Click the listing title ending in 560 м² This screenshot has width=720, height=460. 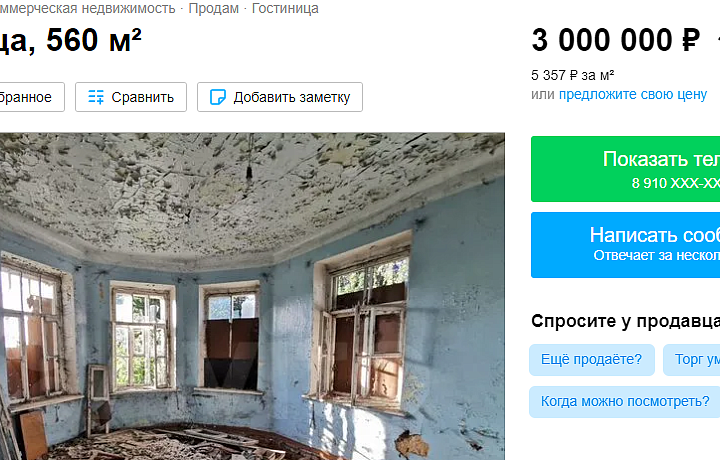[70, 40]
